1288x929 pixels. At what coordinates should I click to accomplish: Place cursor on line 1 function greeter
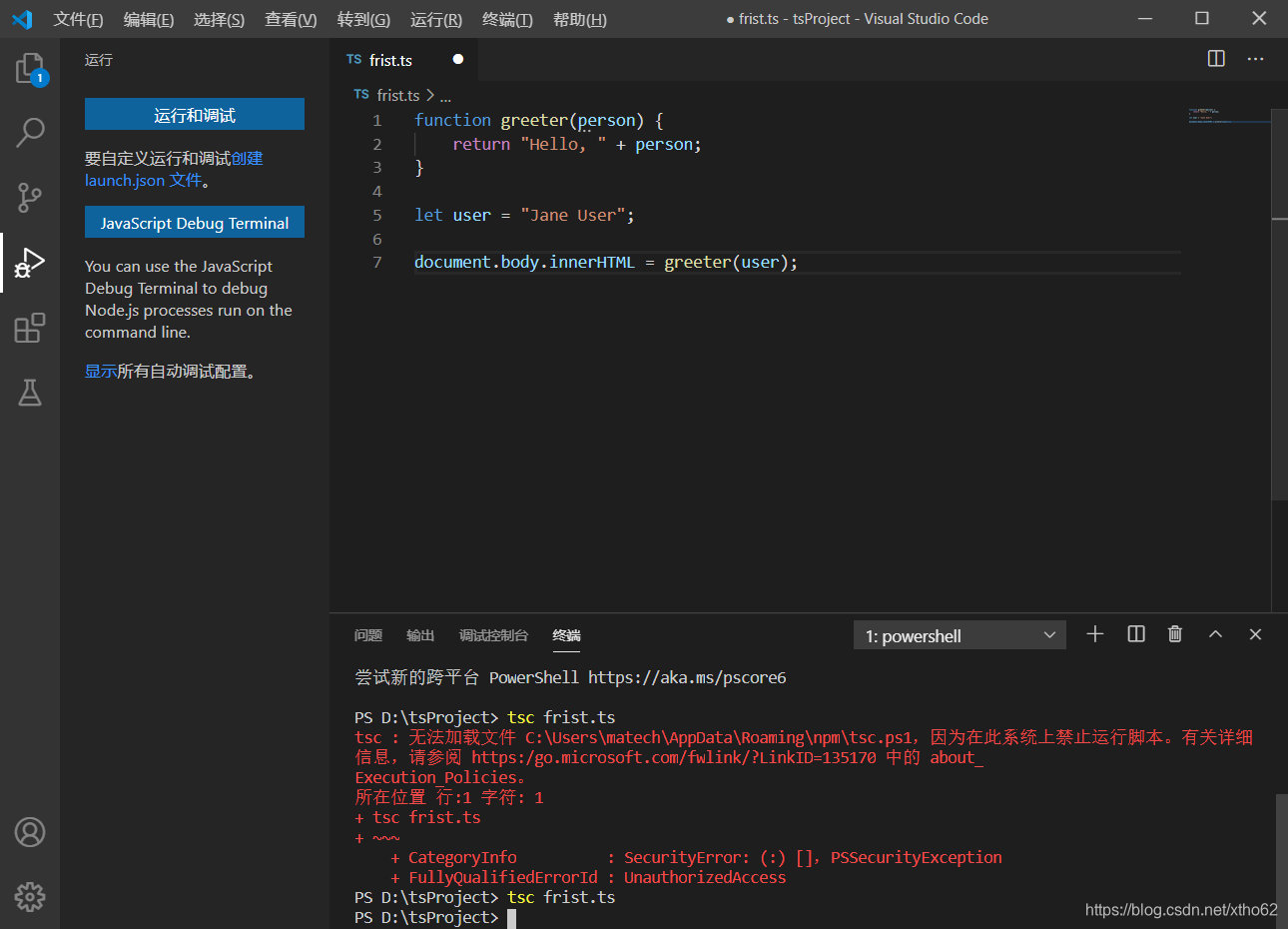[x=539, y=120]
